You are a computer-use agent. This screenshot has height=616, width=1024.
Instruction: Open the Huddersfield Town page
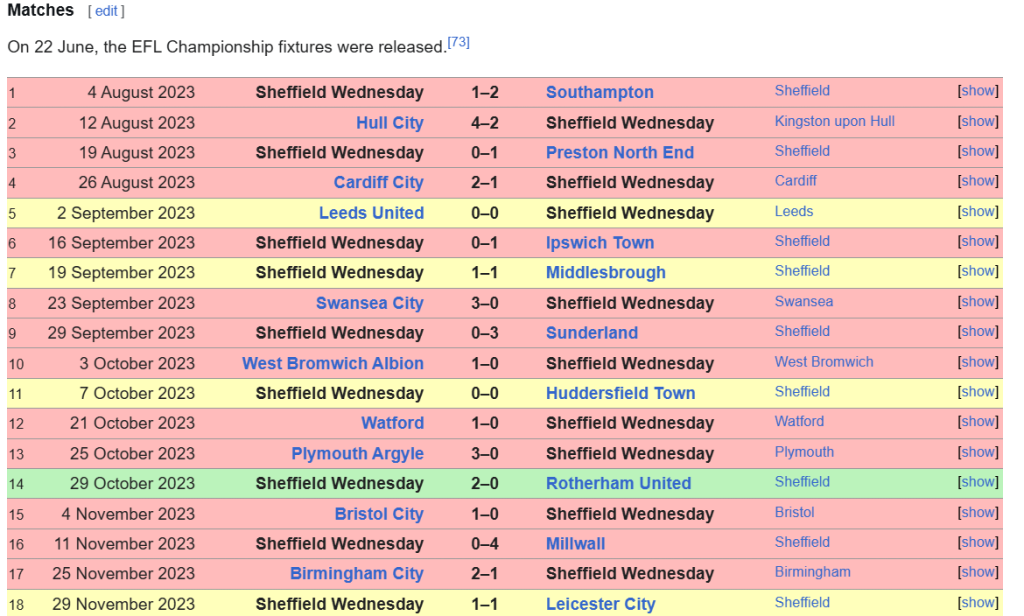coord(620,393)
